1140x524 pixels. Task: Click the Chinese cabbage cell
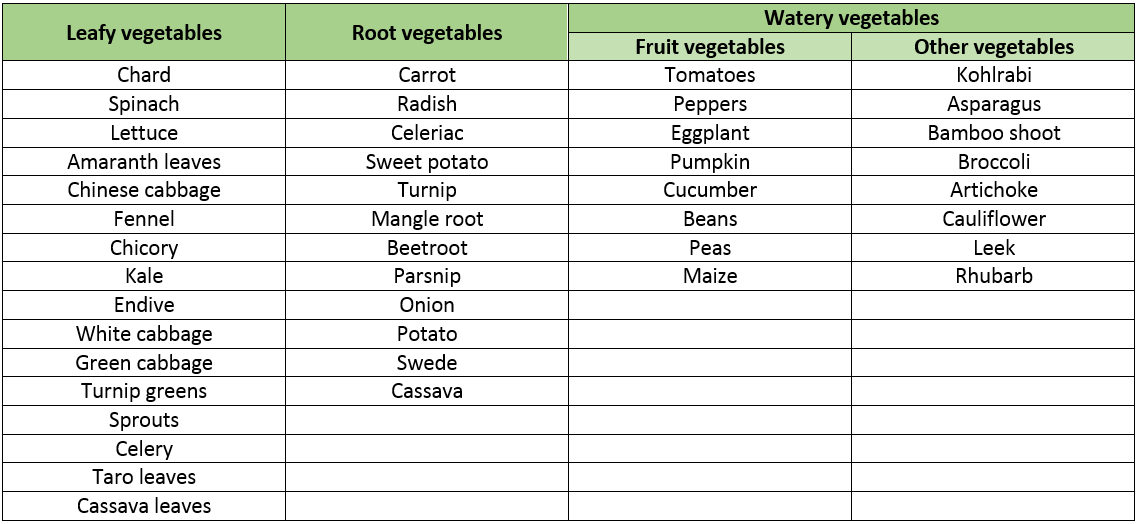pos(144,190)
